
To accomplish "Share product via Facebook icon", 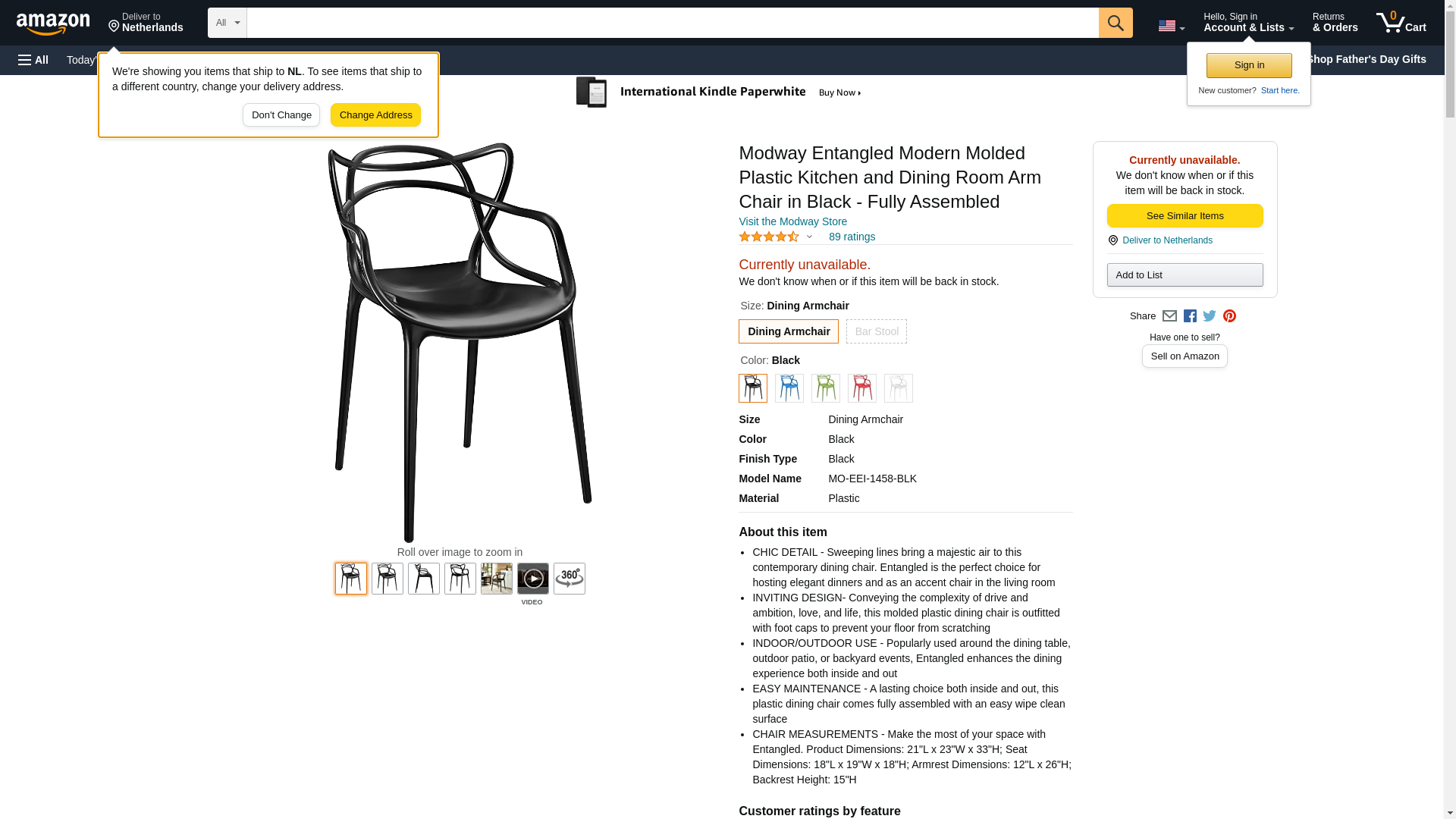I will pos(1189,316).
